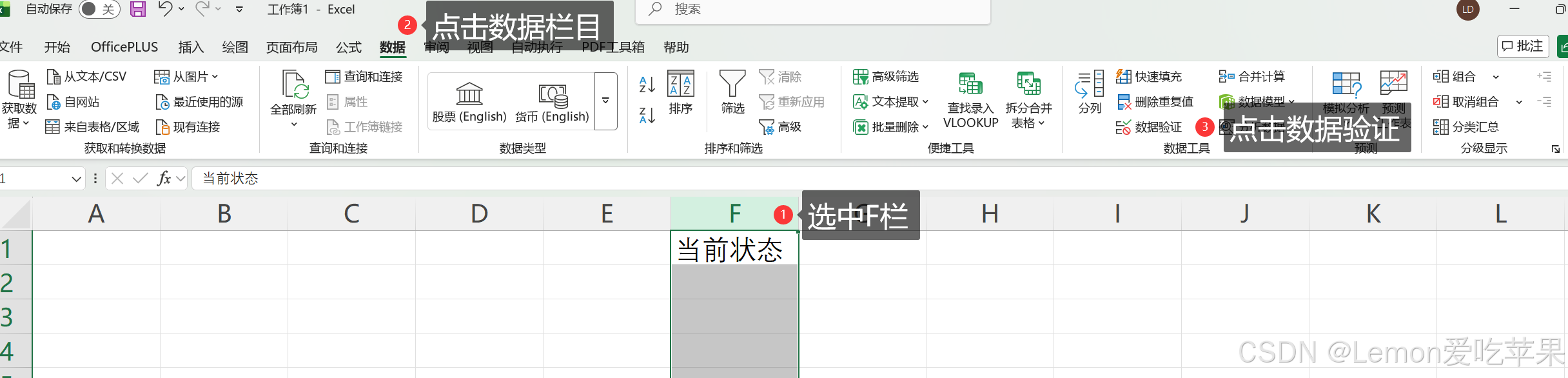Click the Save floppy disk icon
The height and width of the screenshot is (378, 1568).
pyautogui.click(x=138, y=9)
